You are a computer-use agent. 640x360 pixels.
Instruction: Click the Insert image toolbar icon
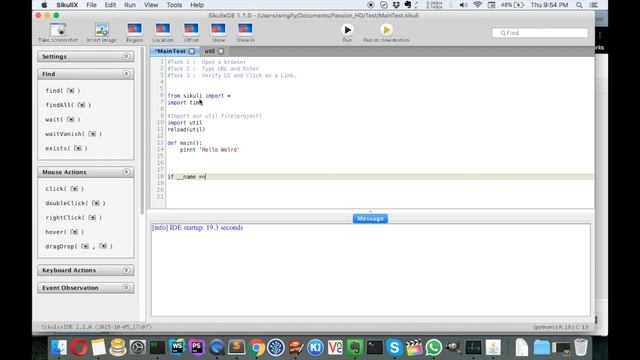pos(101,33)
